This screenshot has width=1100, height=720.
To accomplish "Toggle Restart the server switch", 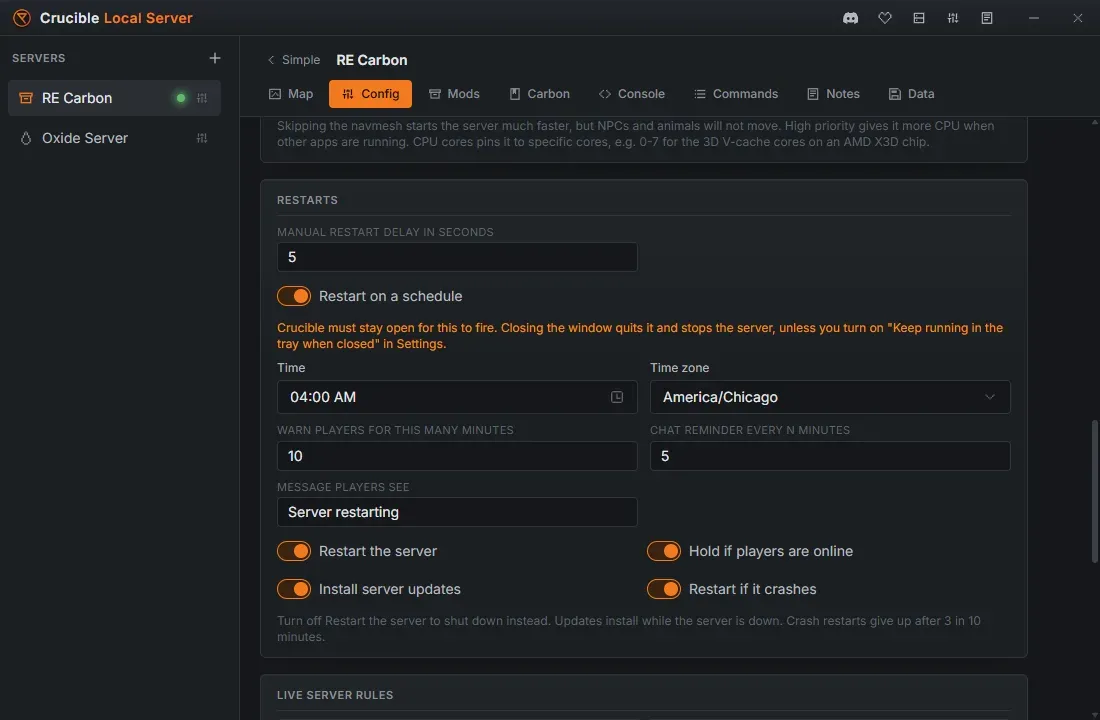I will click(x=294, y=552).
